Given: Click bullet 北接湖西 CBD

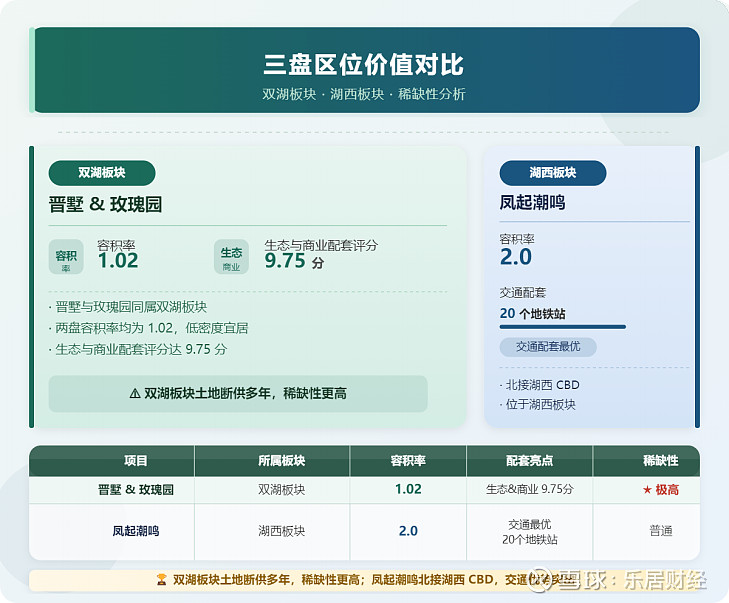Looking at the screenshot, I should (x=540, y=385).
